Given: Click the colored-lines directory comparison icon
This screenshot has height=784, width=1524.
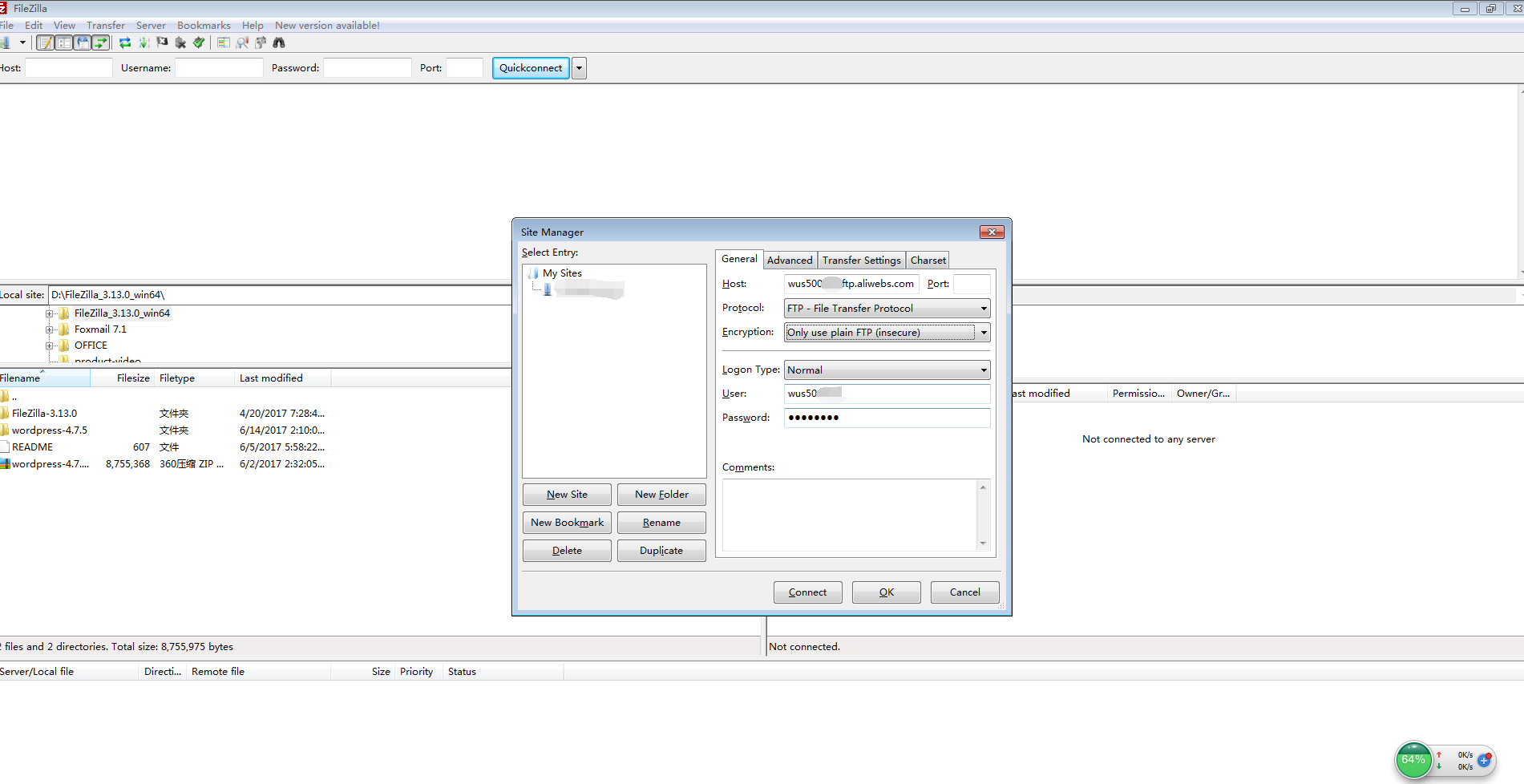Looking at the screenshot, I should [x=224, y=42].
